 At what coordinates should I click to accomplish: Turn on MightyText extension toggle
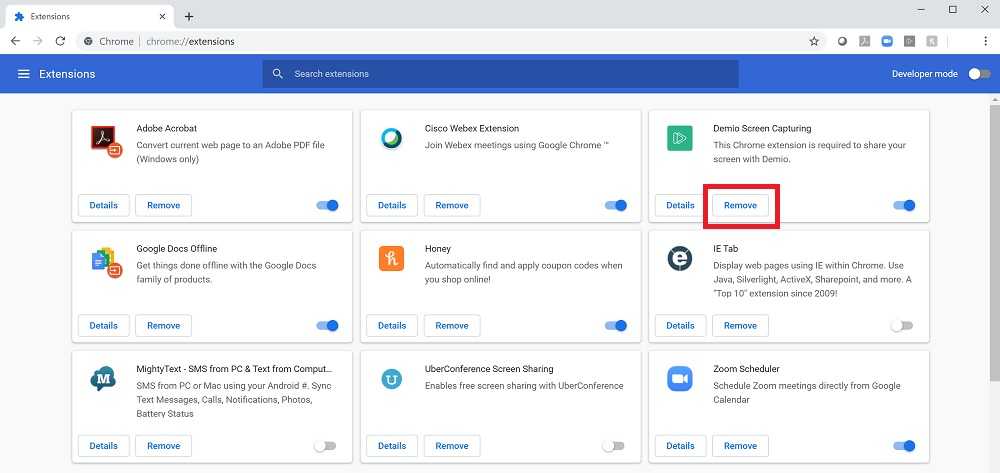click(325, 446)
